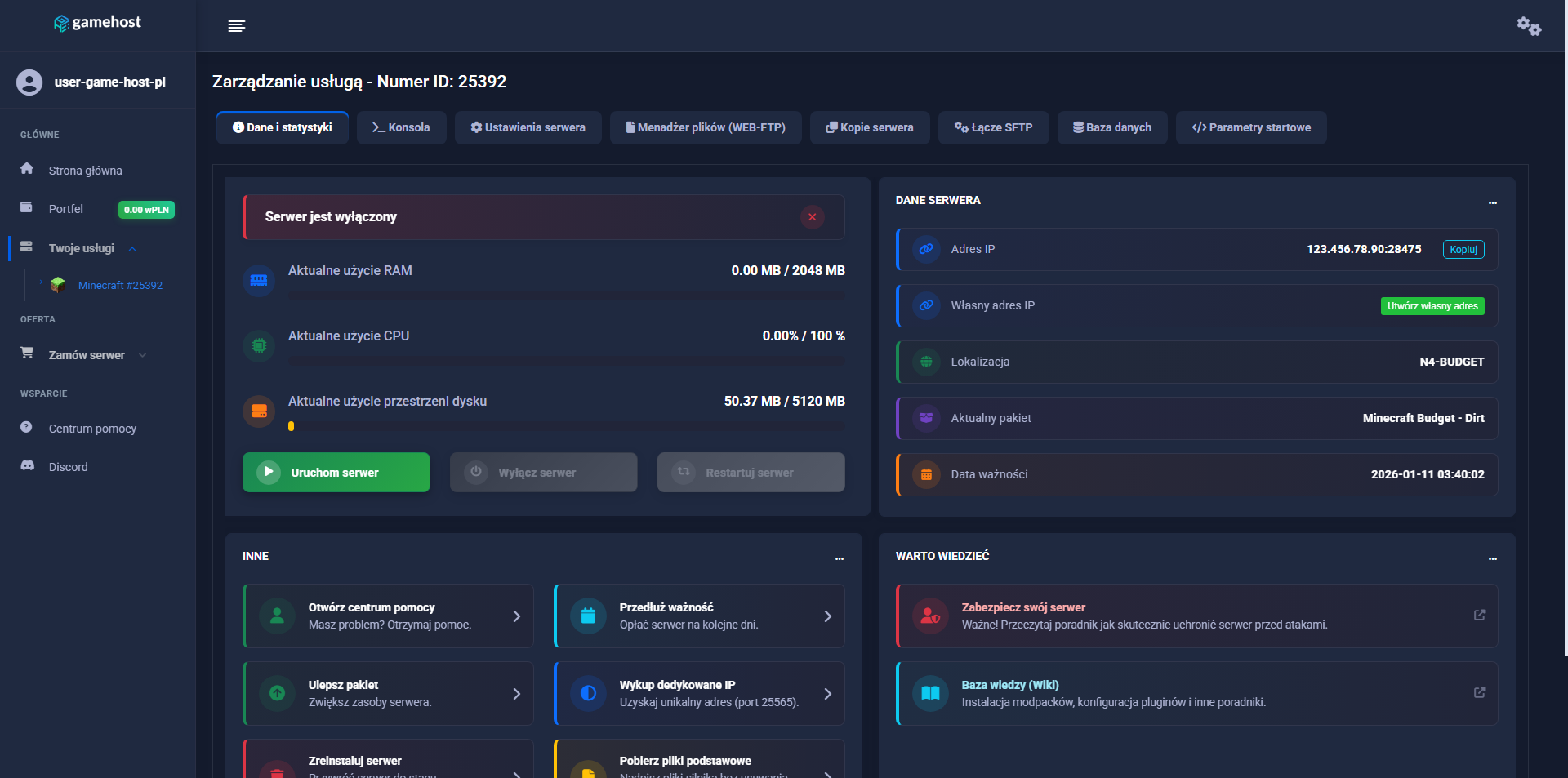Screen dimensions: 1568x778
Task: Open the external link for Baza wiedzy (Wiki)
Action: [x=1479, y=692]
